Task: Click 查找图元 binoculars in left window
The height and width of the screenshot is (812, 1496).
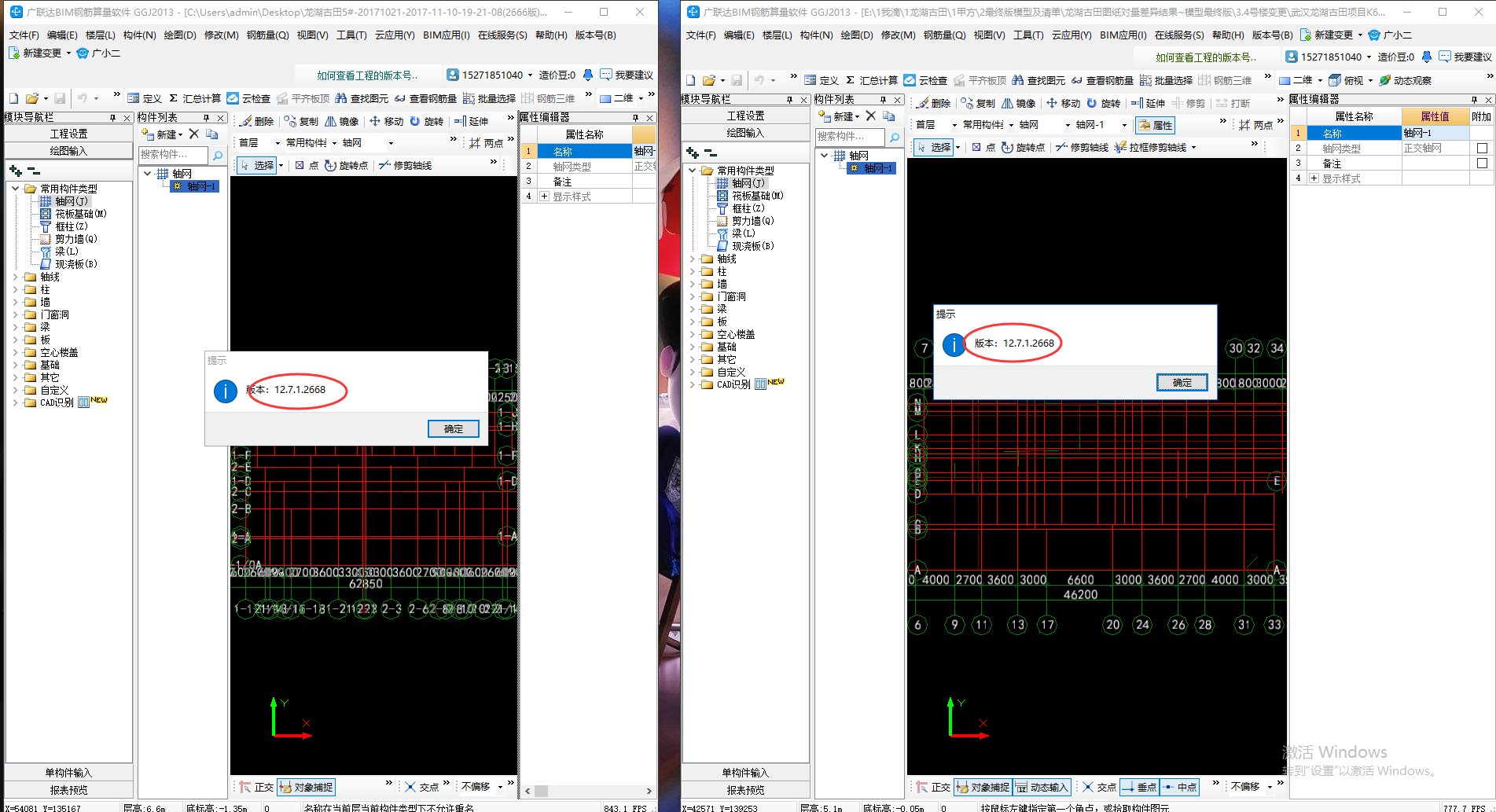Action: click(x=362, y=98)
